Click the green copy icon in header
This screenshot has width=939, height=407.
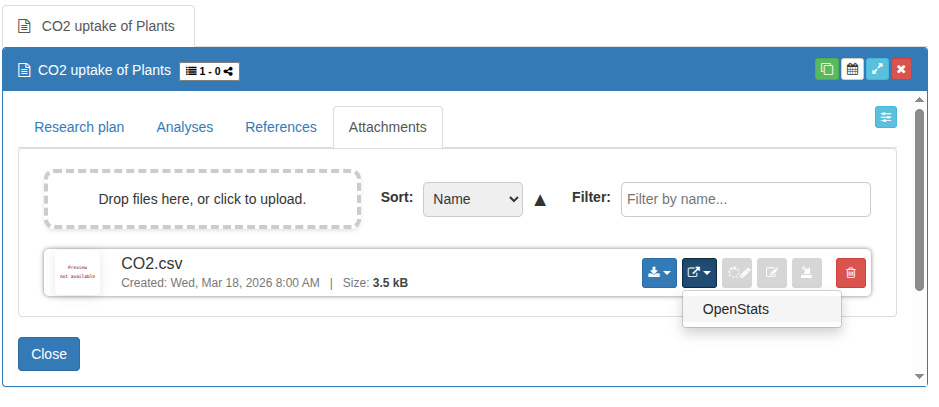(x=827, y=70)
